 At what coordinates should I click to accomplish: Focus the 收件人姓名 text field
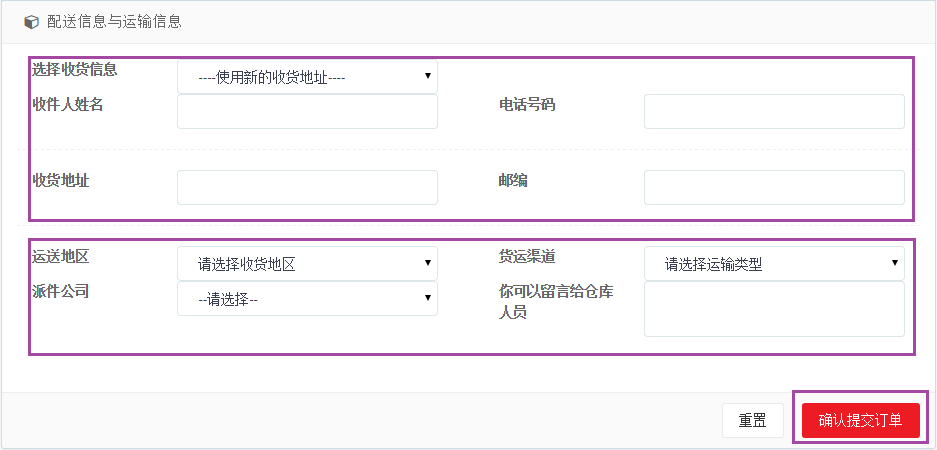coord(307,111)
